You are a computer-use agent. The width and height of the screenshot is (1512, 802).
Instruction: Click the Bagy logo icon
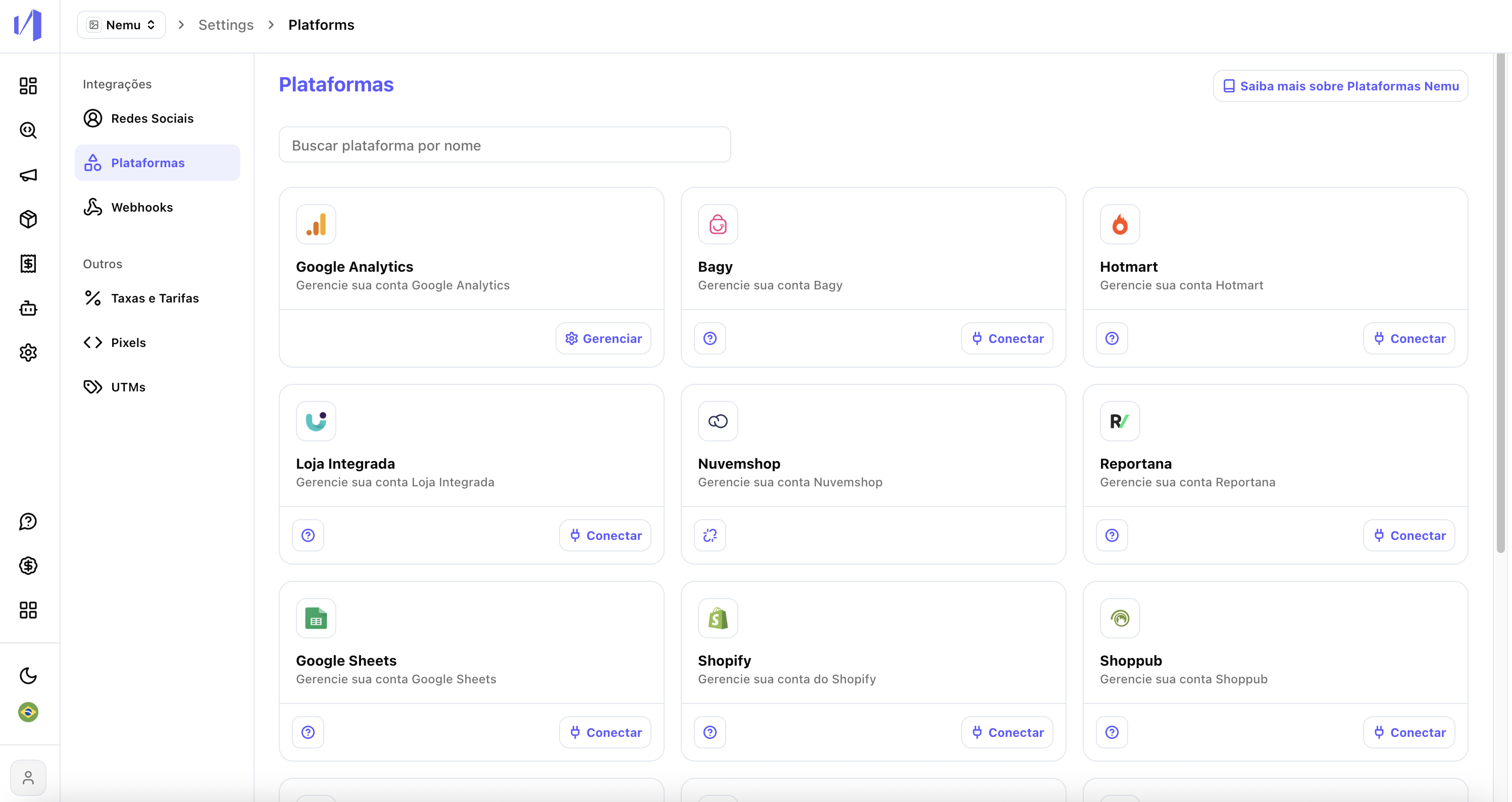click(719, 224)
